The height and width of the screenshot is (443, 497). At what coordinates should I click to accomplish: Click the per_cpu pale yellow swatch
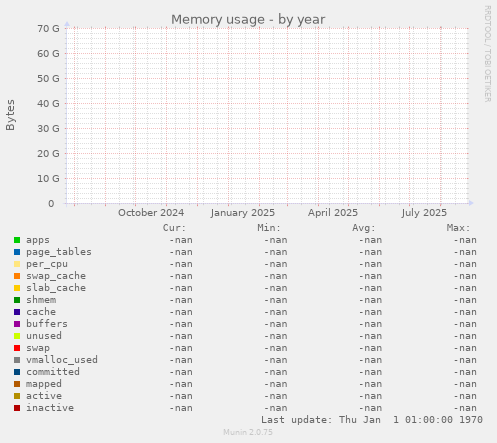click(17, 264)
